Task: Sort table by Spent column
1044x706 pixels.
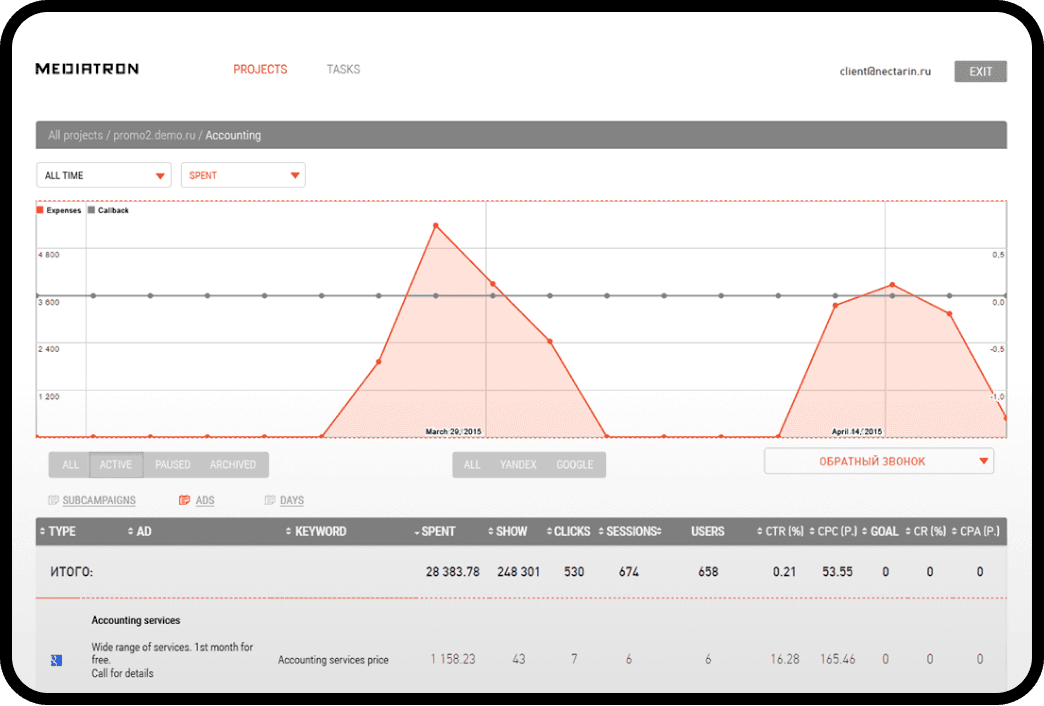Action: pyautogui.click(x=435, y=531)
